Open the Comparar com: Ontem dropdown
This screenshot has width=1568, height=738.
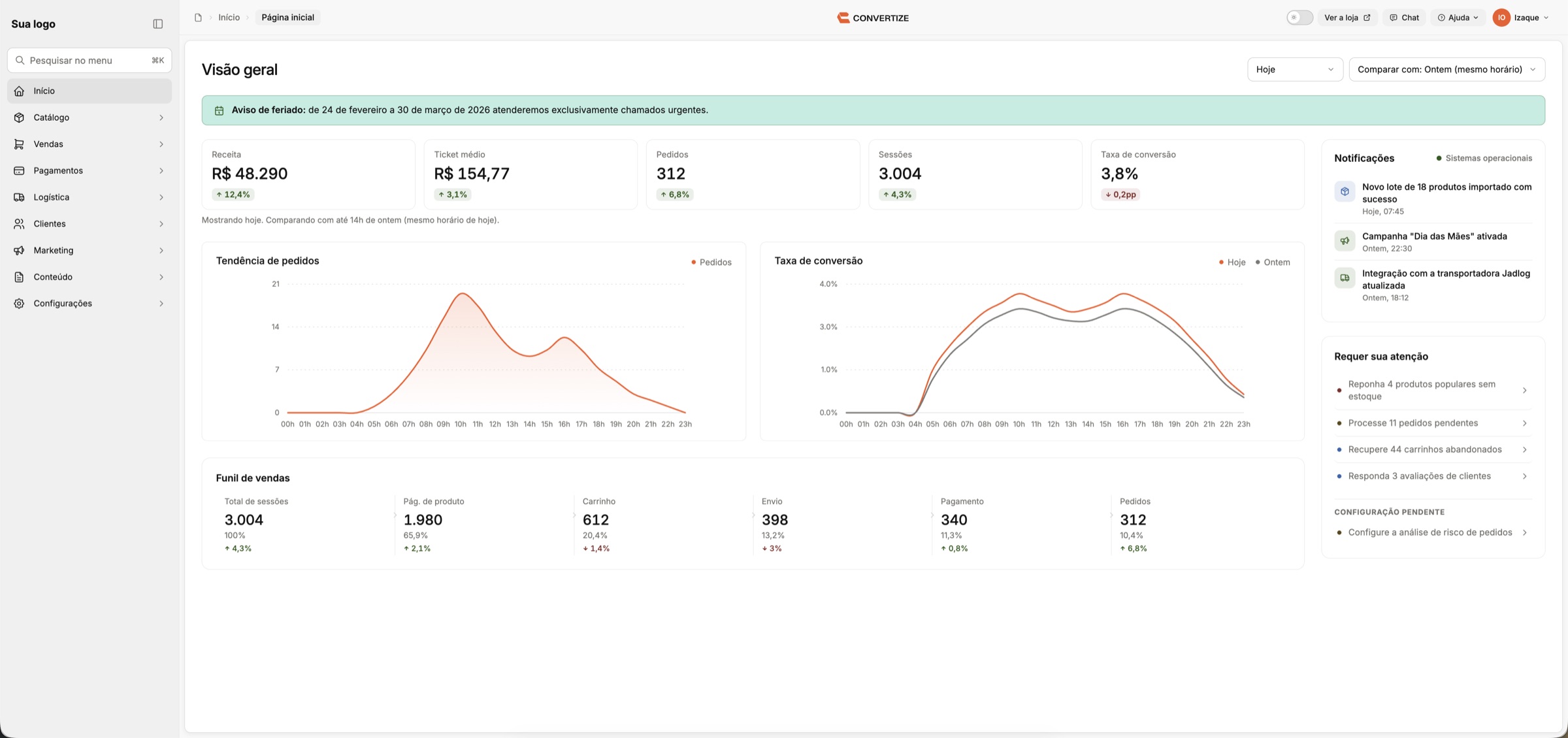pyautogui.click(x=1446, y=69)
